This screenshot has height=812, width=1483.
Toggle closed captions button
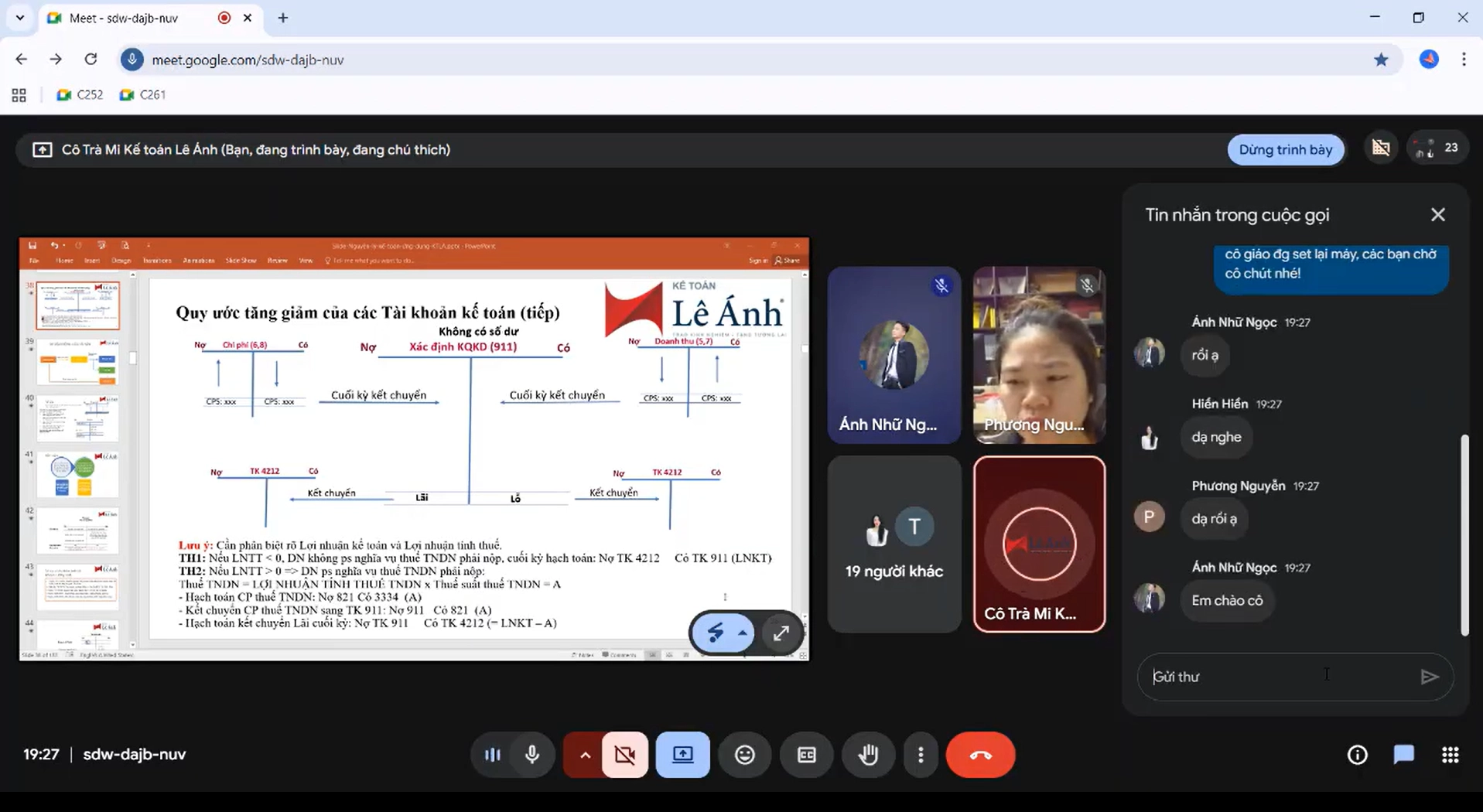pyautogui.click(x=807, y=755)
